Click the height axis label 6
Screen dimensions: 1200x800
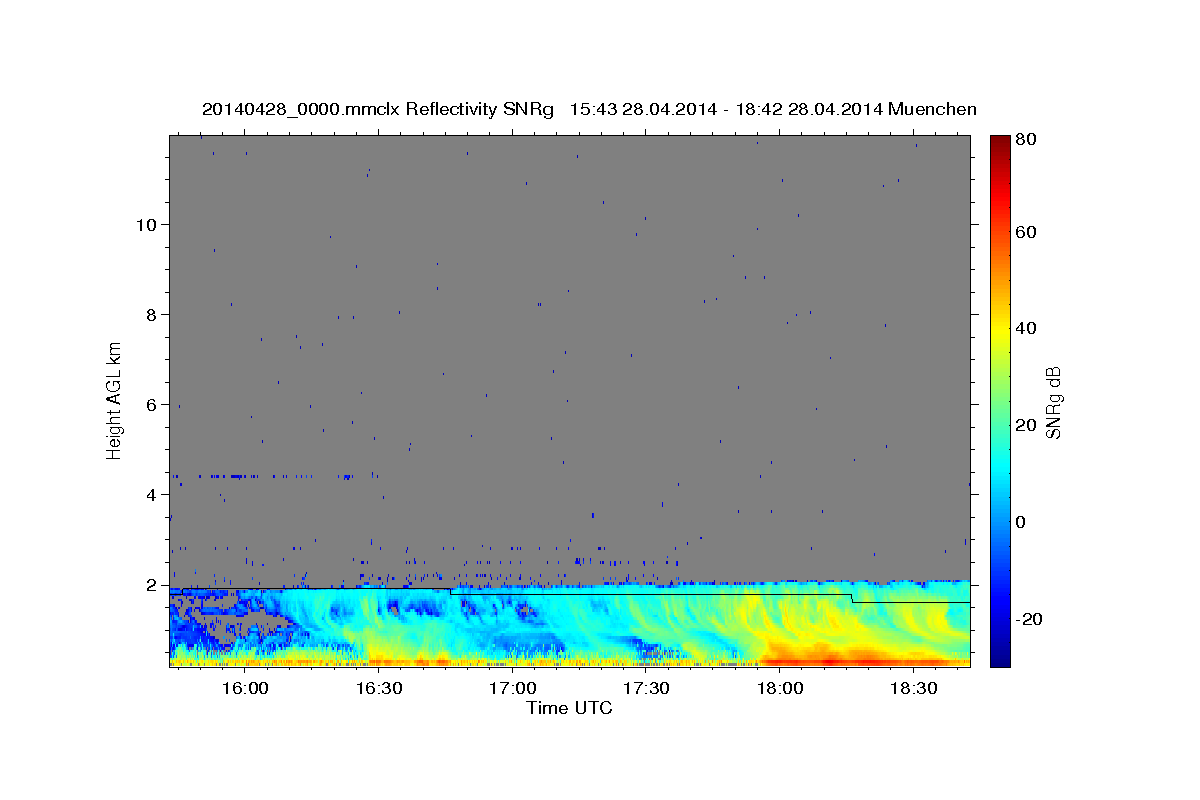click(x=151, y=404)
